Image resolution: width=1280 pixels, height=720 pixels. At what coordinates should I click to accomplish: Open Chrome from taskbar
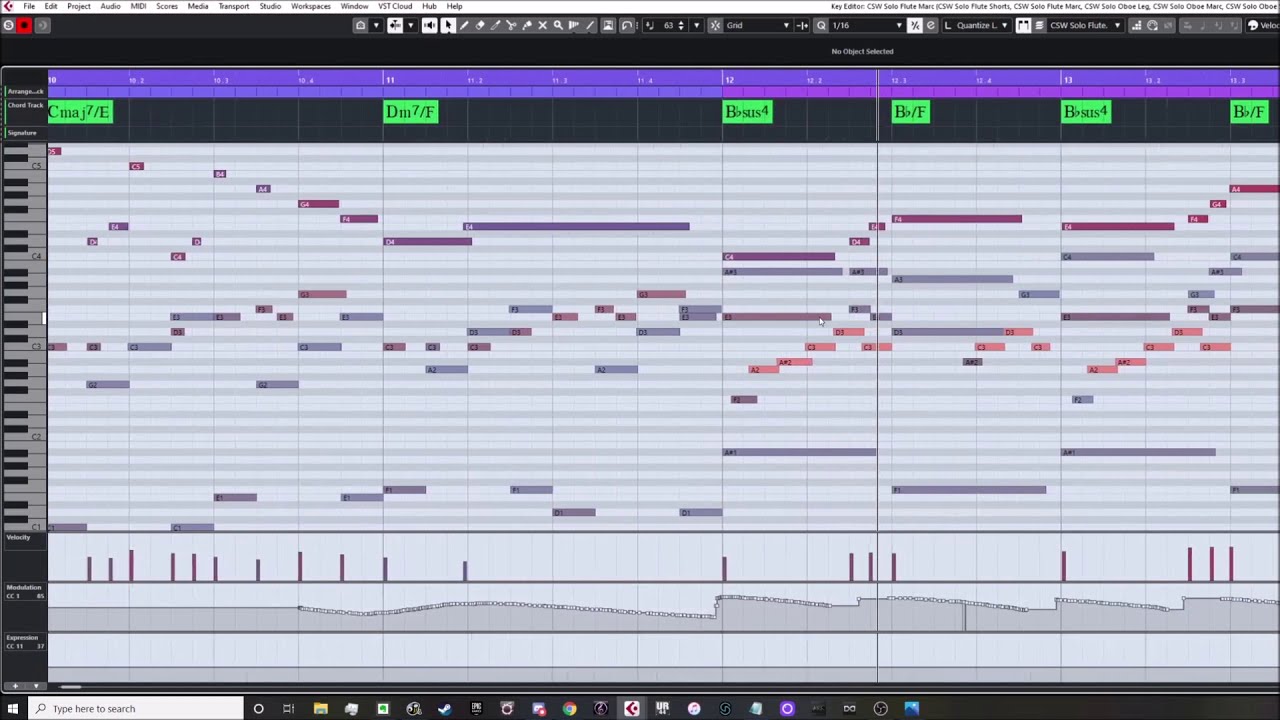pyautogui.click(x=569, y=708)
